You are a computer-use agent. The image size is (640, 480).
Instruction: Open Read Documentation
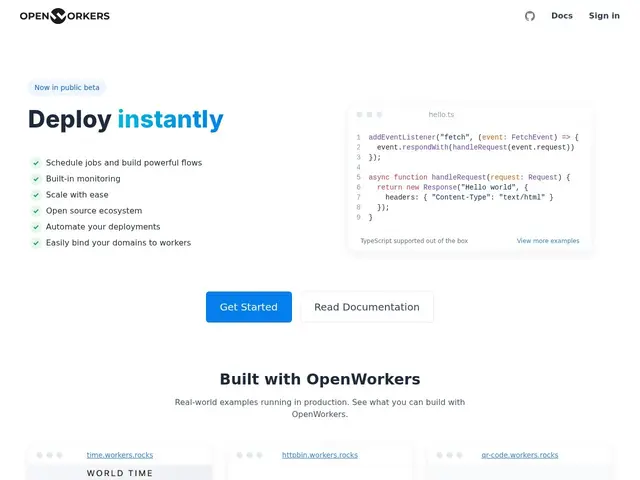(x=367, y=307)
